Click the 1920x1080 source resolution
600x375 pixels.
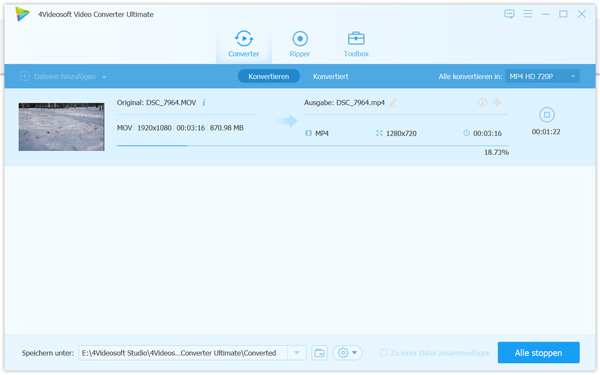pos(154,128)
